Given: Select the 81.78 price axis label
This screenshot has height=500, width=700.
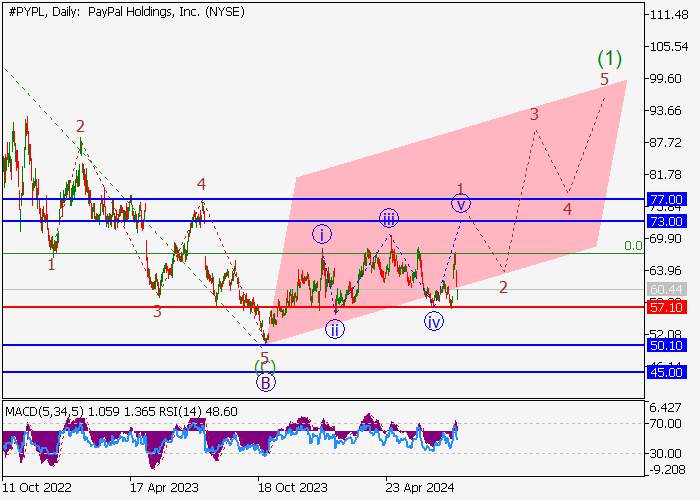Looking at the screenshot, I should (x=666, y=175).
